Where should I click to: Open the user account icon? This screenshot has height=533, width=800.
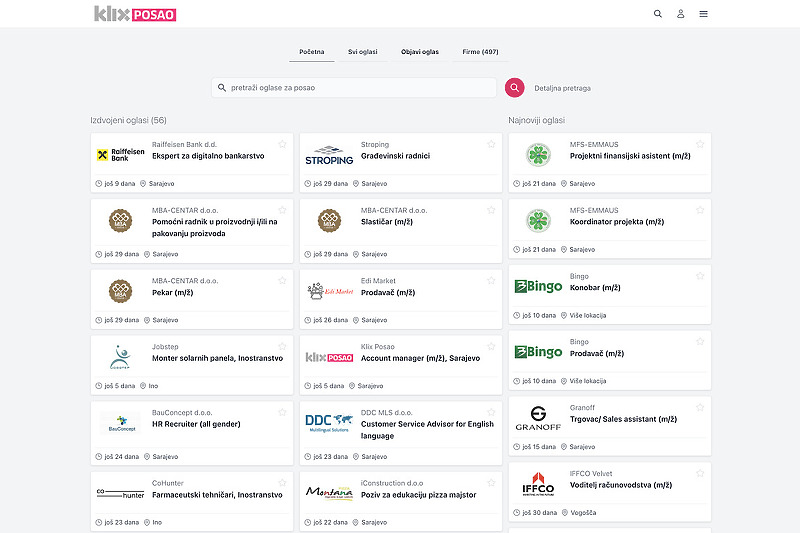pyautogui.click(x=681, y=14)
